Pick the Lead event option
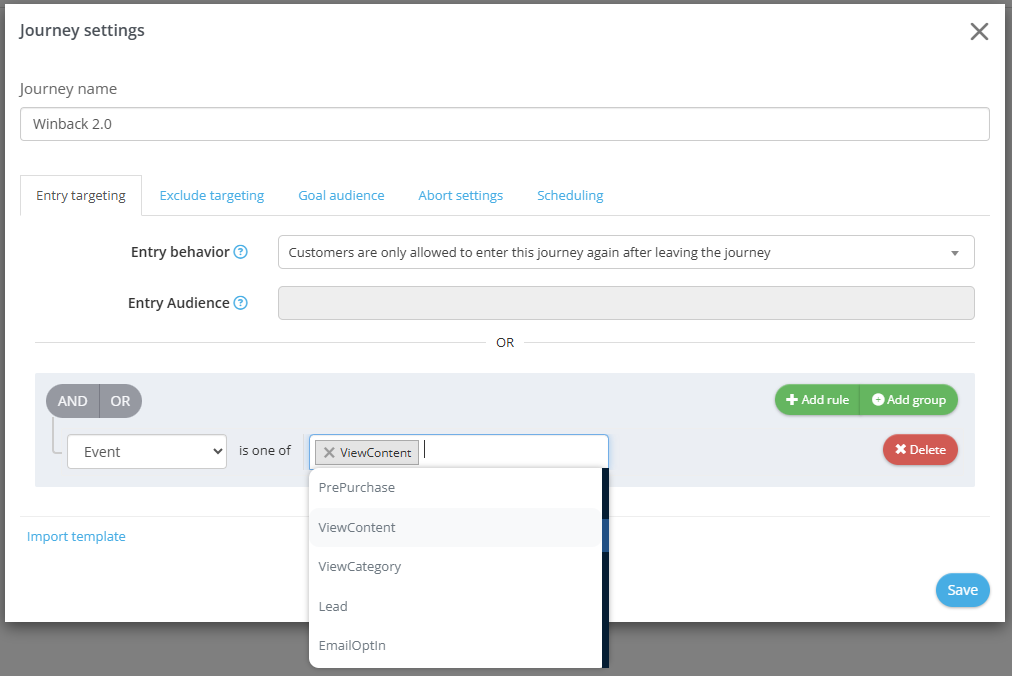 (333, 606)
